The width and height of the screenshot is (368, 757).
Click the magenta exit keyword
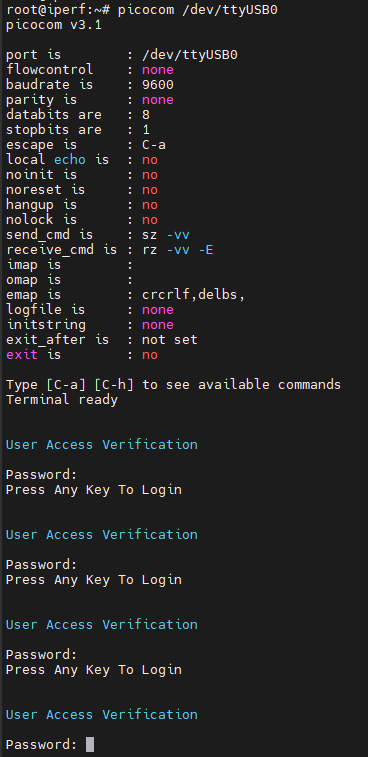(x=22, y=355)
